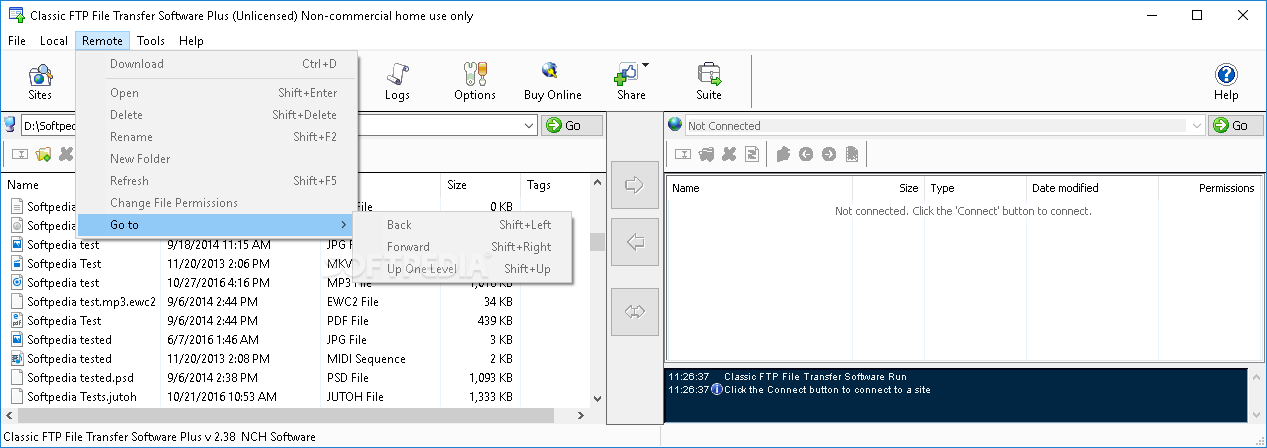The width and height of the screenshot is (1267, 448).
Task: Click the last remote pane toolbar icon
Action: click(852, 154)
